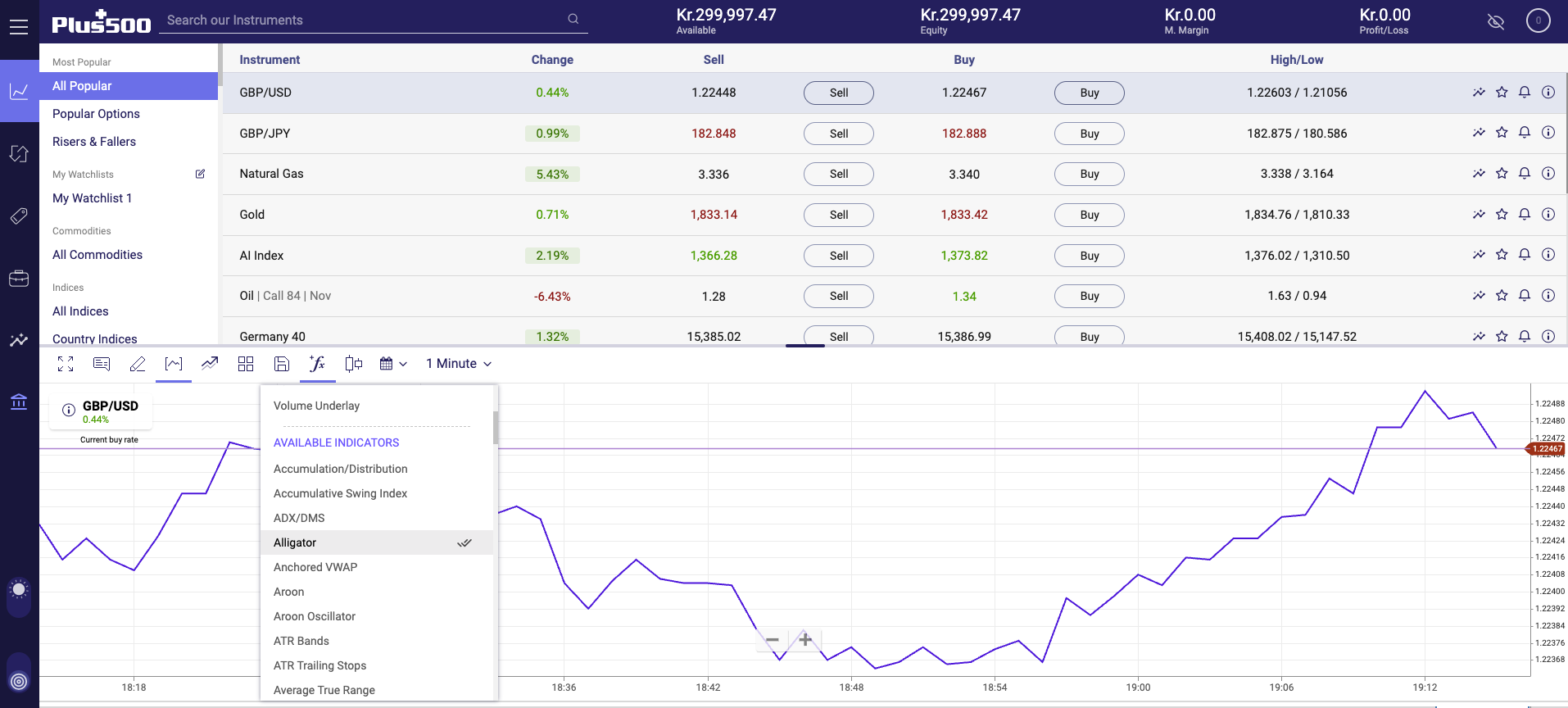
Task: Add GBP/USD to favorites star
Action: click(1502, 92)
